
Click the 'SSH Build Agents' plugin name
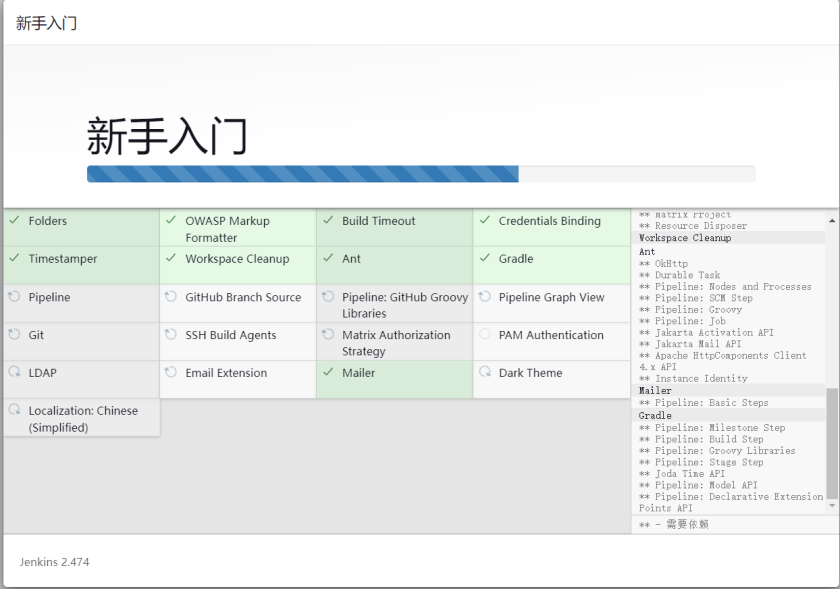tap(231, 335)
